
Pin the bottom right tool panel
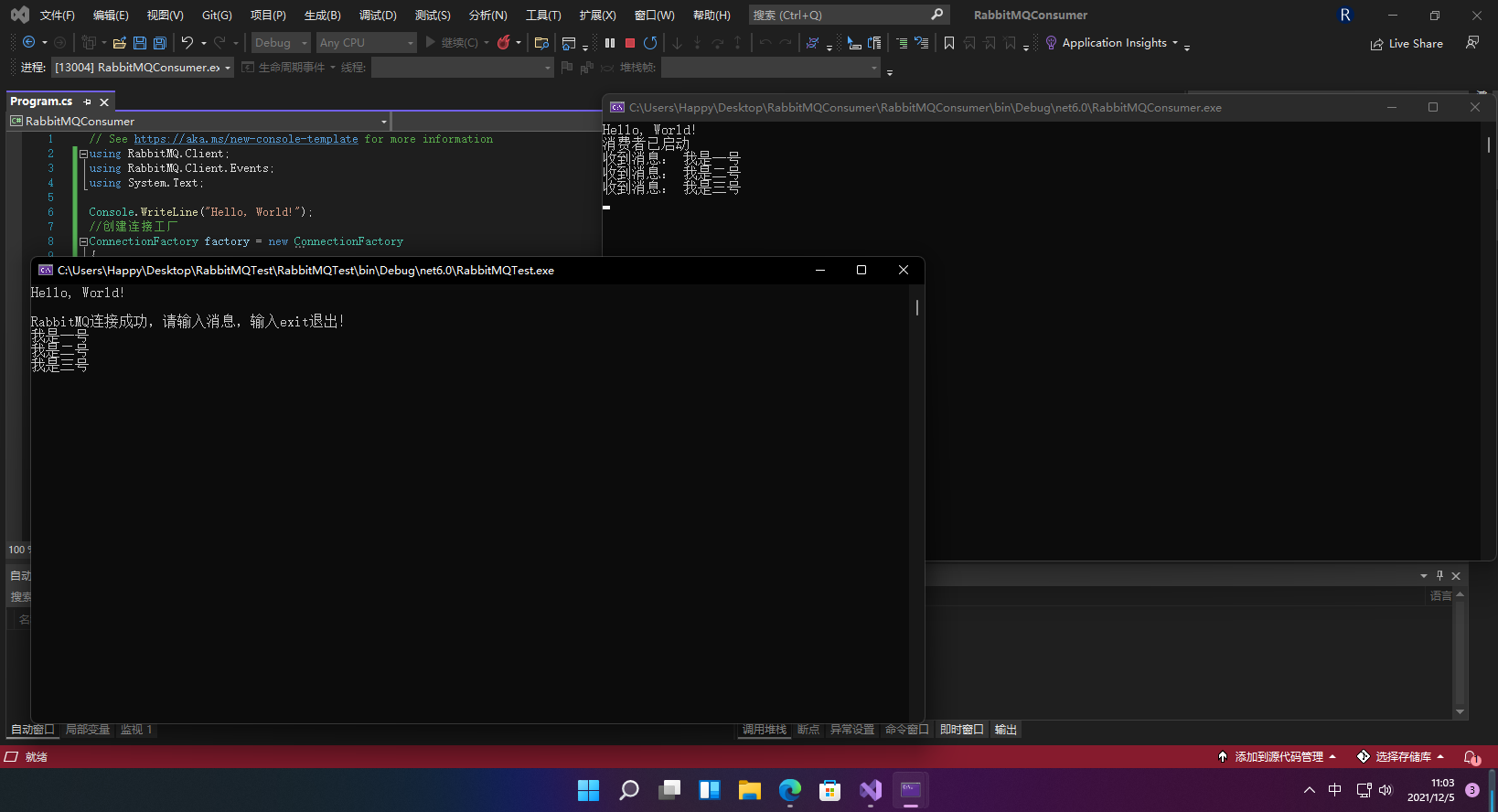coord(1439,576)
